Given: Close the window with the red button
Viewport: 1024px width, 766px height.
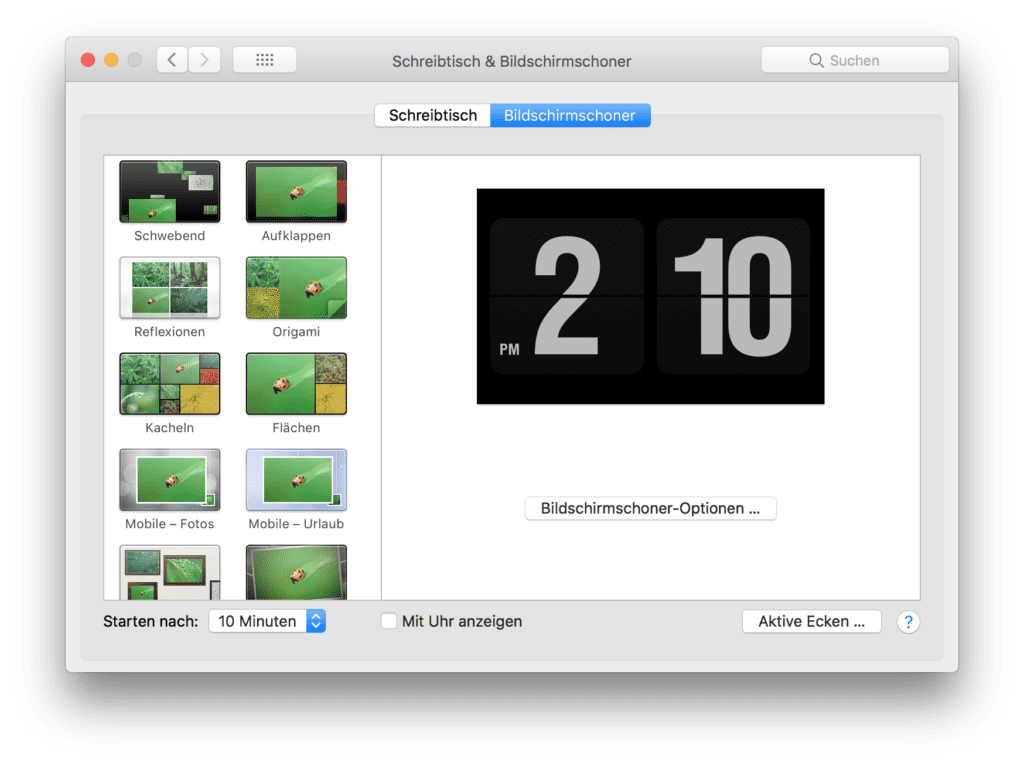Looking at the screenshot, I should tap(88, 60).
